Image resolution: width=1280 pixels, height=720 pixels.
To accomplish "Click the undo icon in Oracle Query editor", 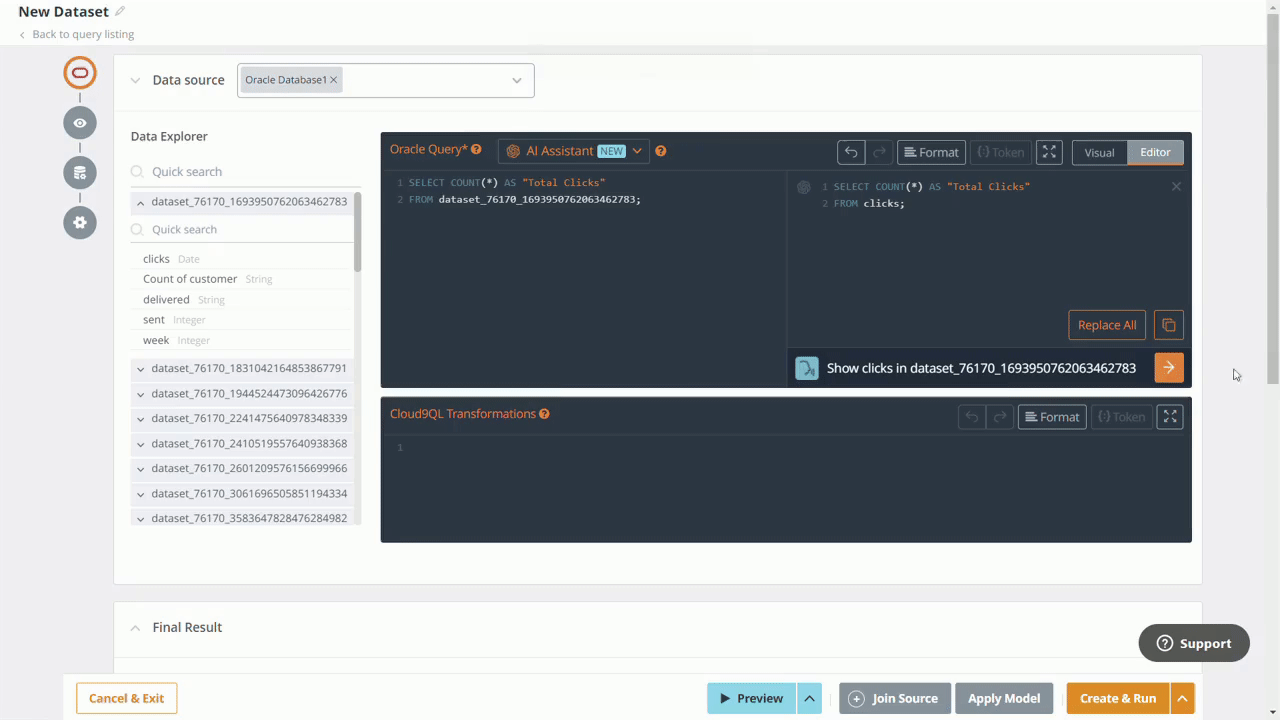I will [851, 152].
